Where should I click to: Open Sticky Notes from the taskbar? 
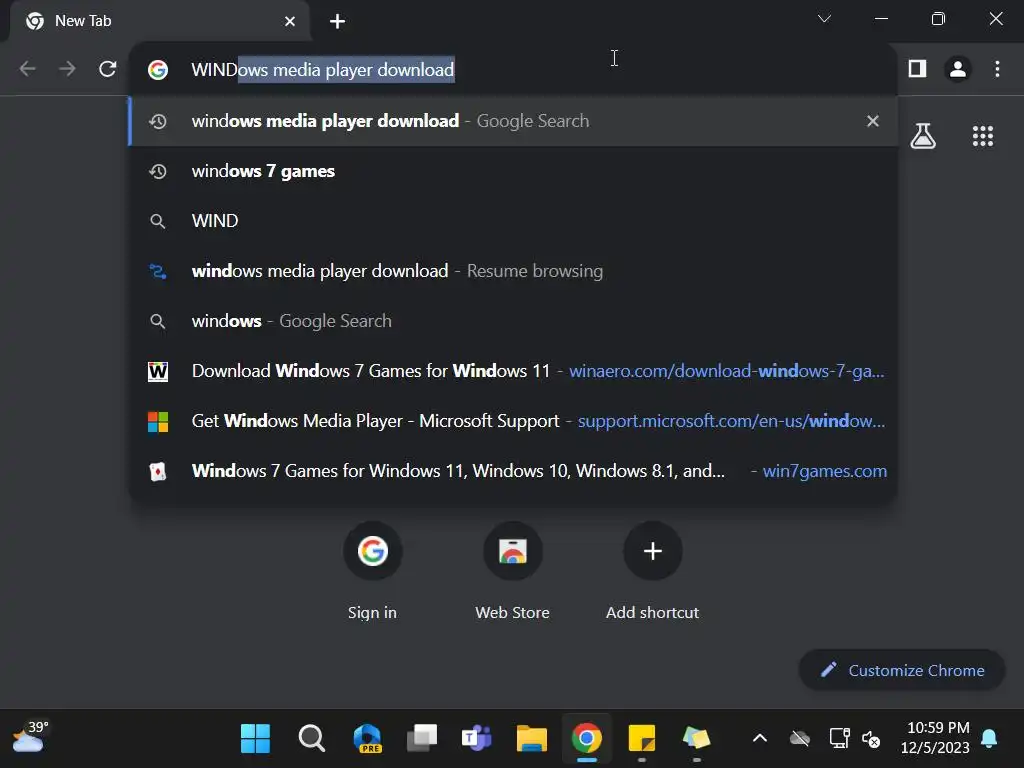[x=641, y=739]
